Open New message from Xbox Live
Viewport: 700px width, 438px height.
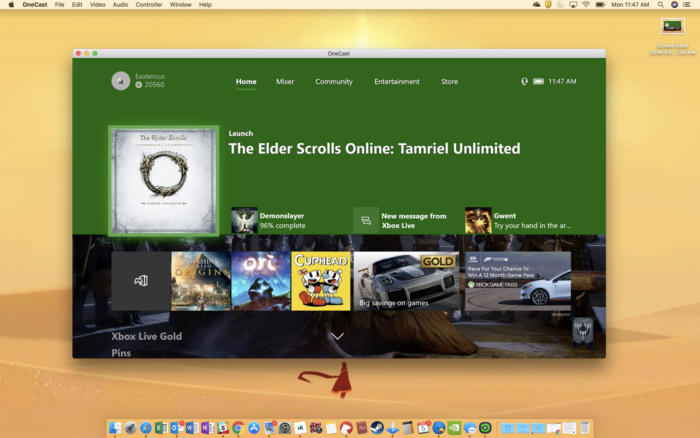(400, 220)
